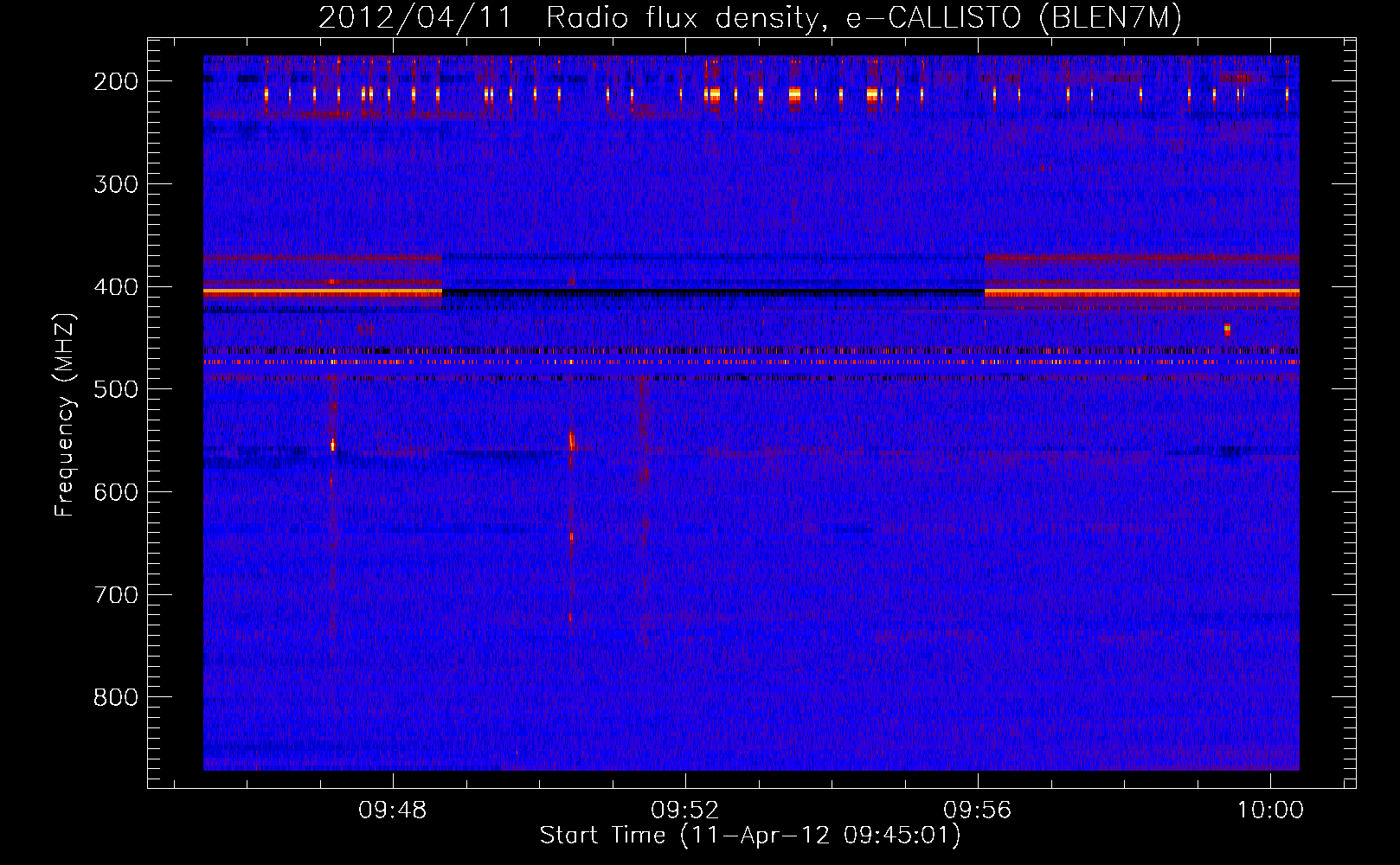Click the 09:48 time tick label
The height and width of the screenshot is (865, 1400).
coord(393,811)
